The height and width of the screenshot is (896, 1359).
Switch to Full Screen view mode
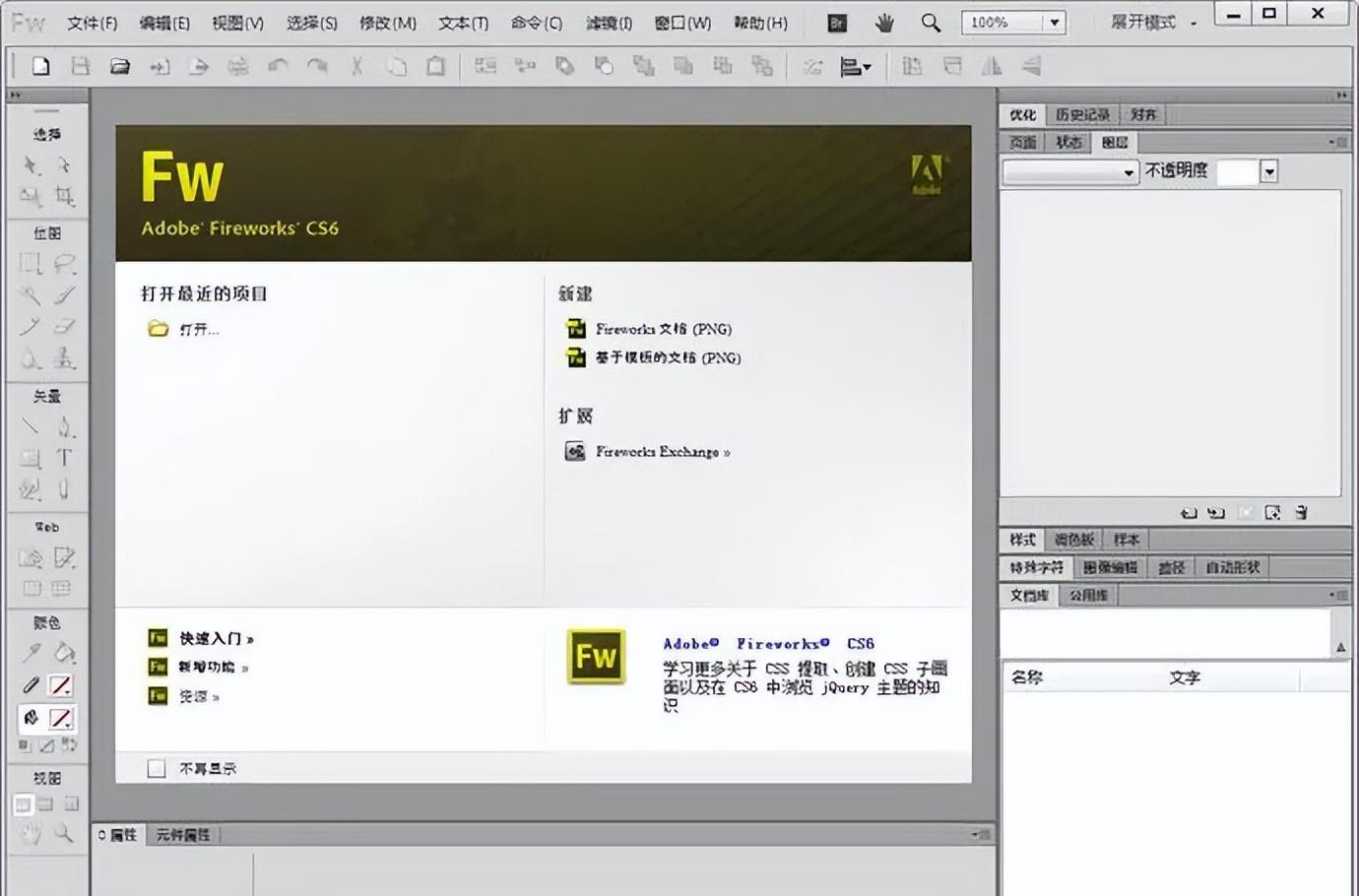[x=71, y=804]
